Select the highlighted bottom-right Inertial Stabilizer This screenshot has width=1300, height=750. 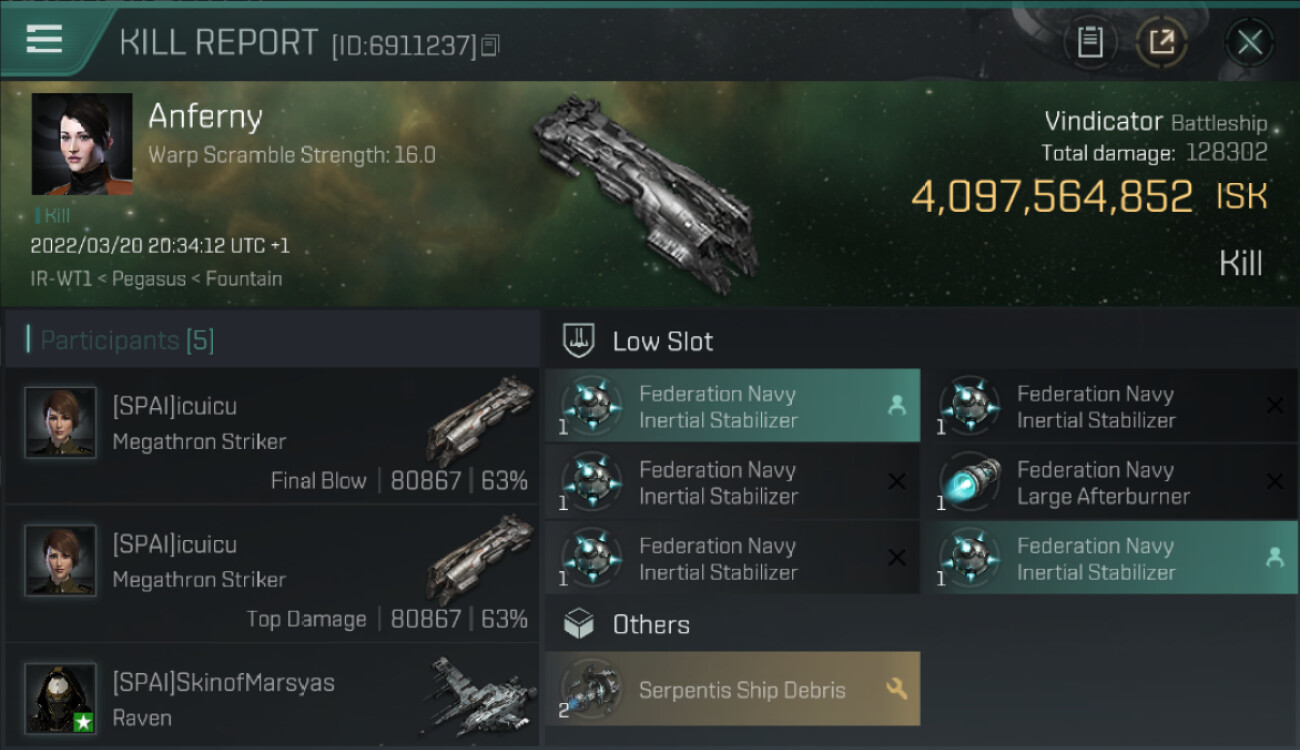1110,559
